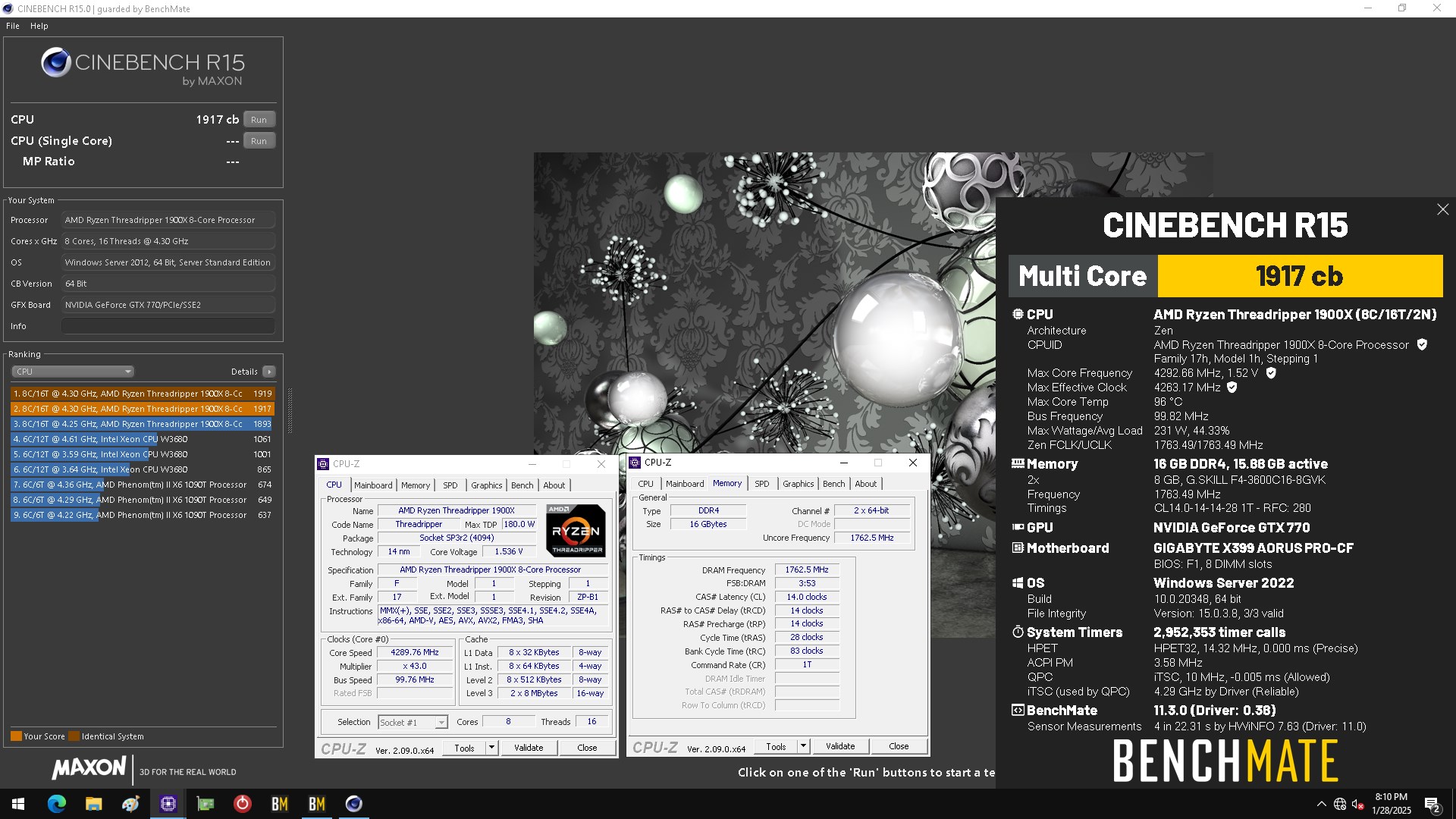
Task: Open Bench tab in left CPU-Z
Action: (x=522, y=485)
